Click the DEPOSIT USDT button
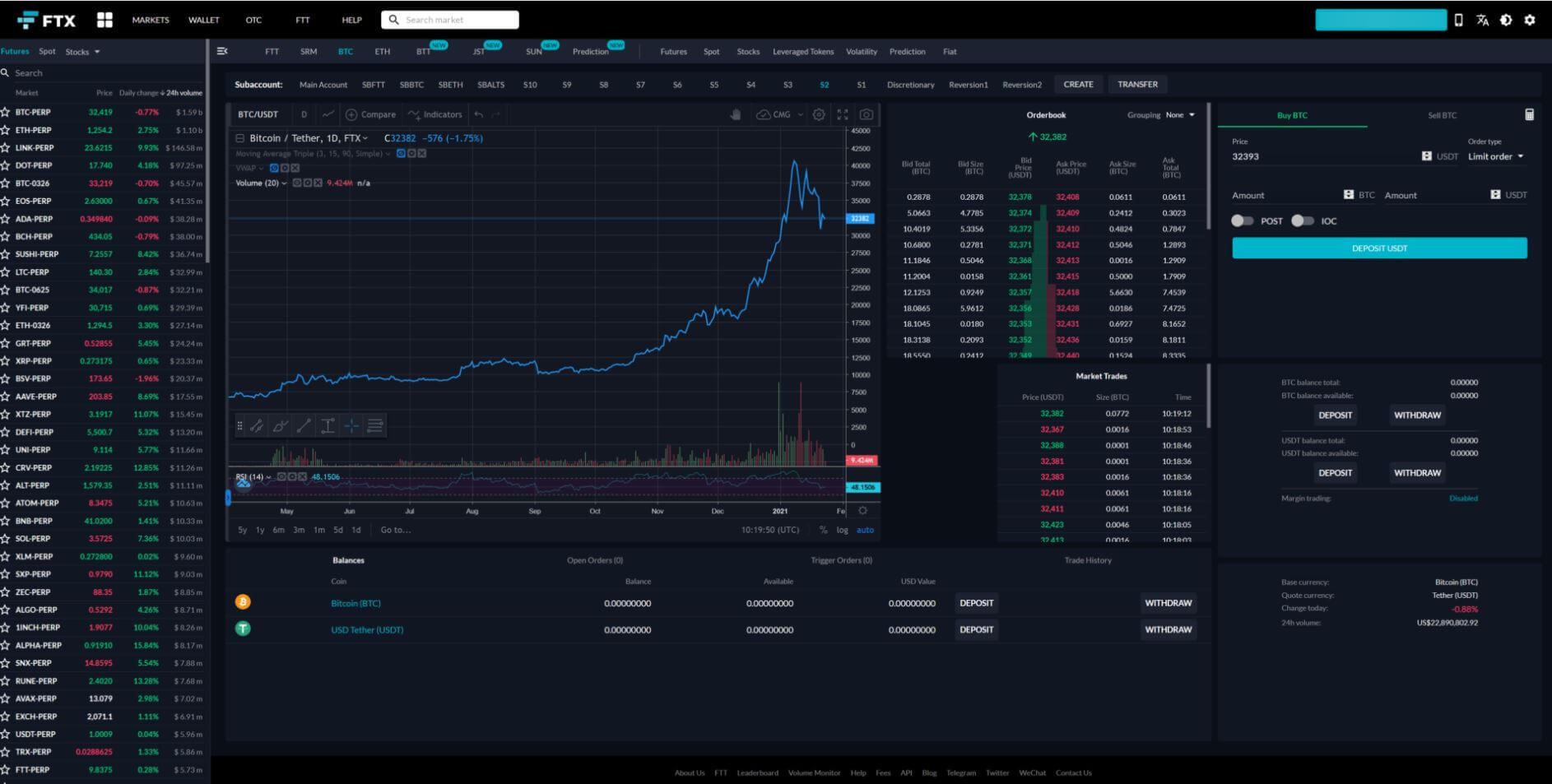 click(1379, 248)
